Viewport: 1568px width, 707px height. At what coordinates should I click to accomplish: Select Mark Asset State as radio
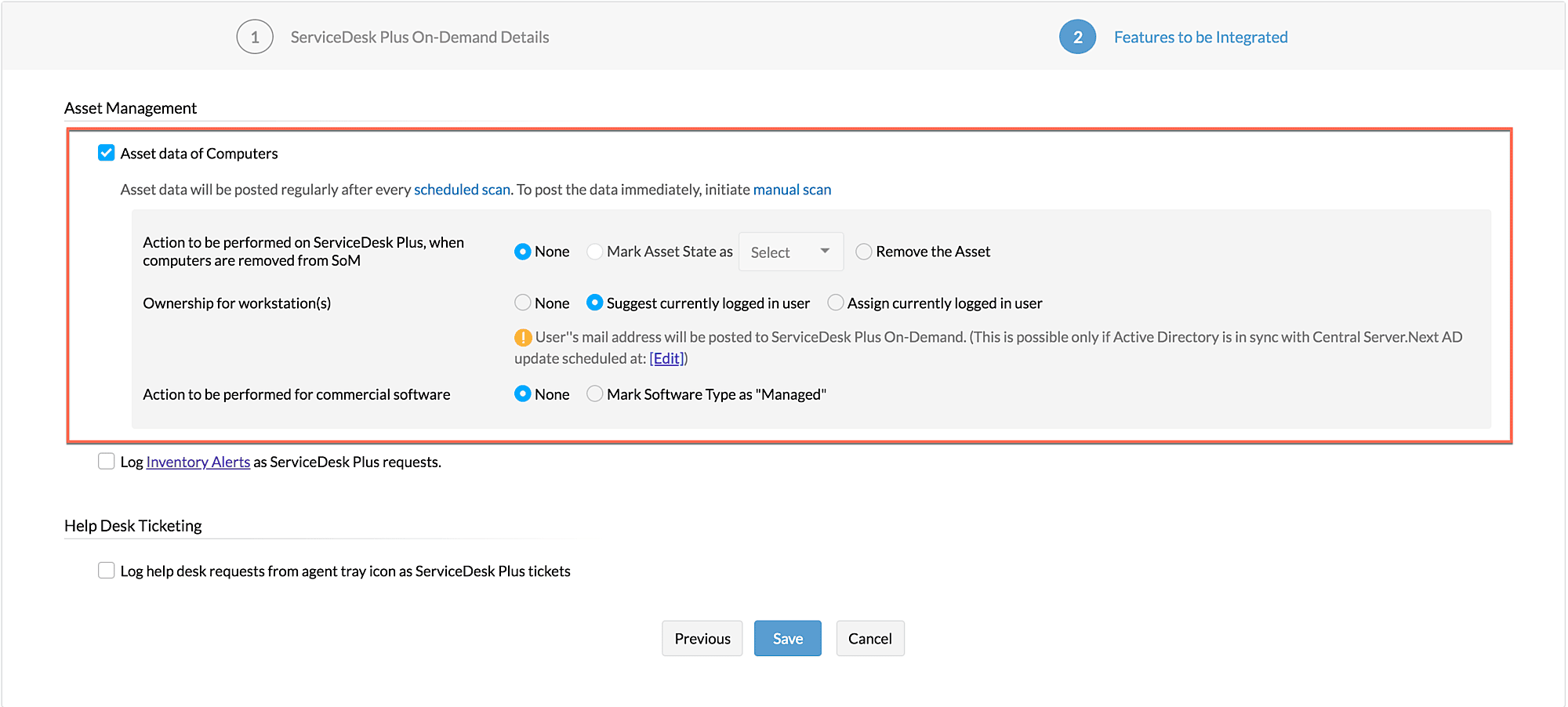click(x=595, y=252)
